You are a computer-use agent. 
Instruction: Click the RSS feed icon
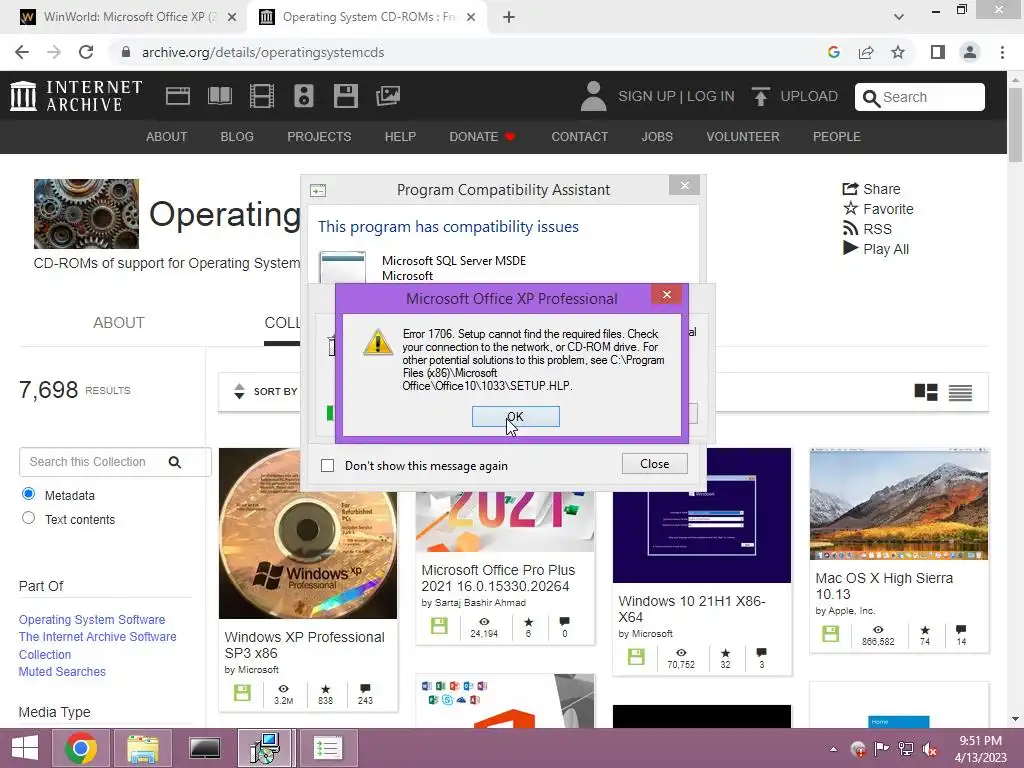click(850, 229)
